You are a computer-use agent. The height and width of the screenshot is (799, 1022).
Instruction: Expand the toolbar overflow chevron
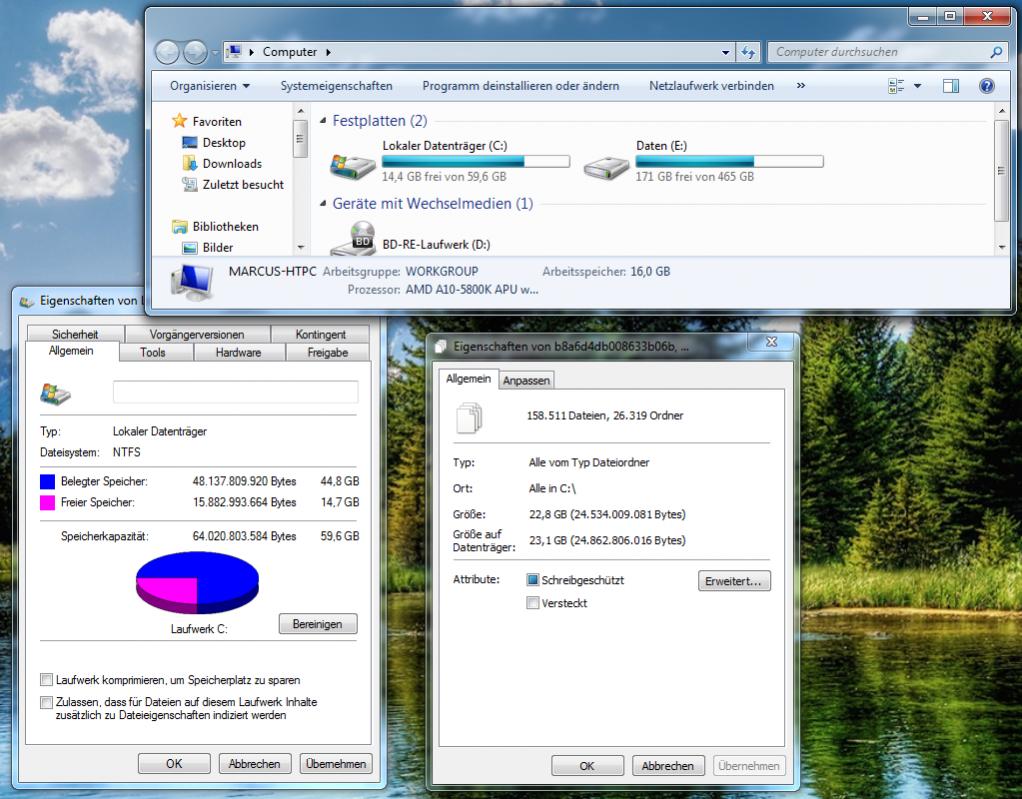point(800,85)
